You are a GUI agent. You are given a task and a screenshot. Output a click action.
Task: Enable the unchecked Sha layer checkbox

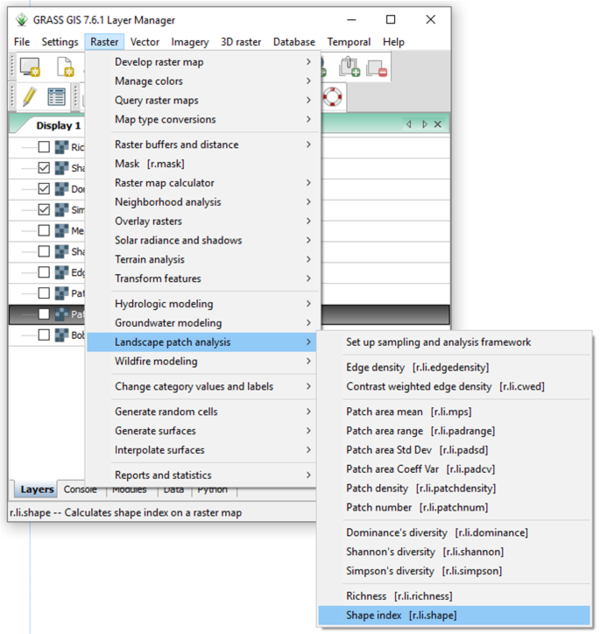point(44,251)
